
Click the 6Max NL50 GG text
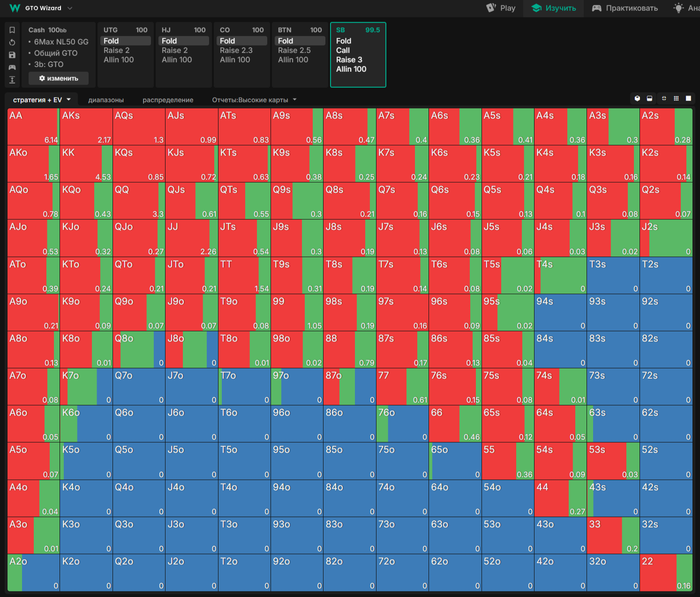61,42
